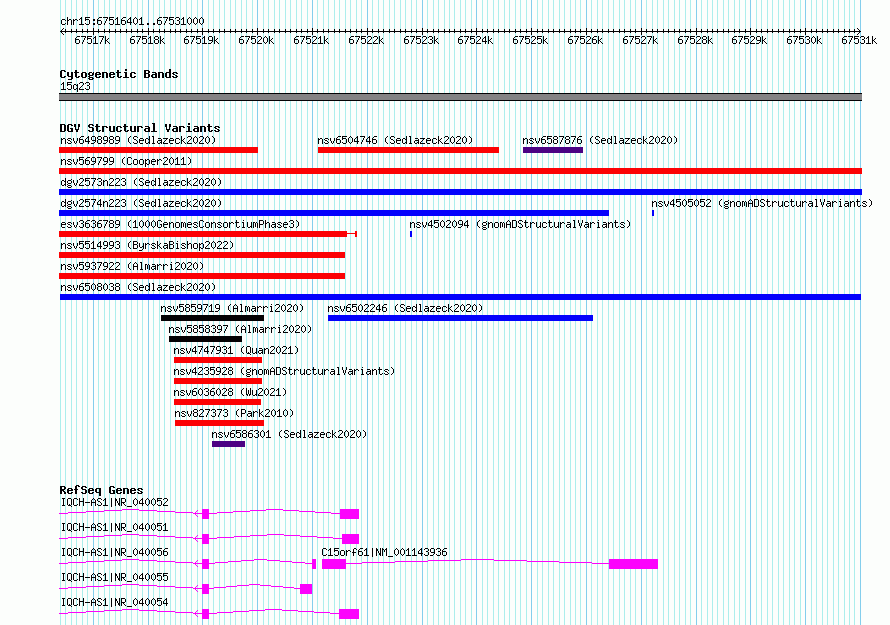Click DGV Structural Variants track title

click(x=140, y=128)
